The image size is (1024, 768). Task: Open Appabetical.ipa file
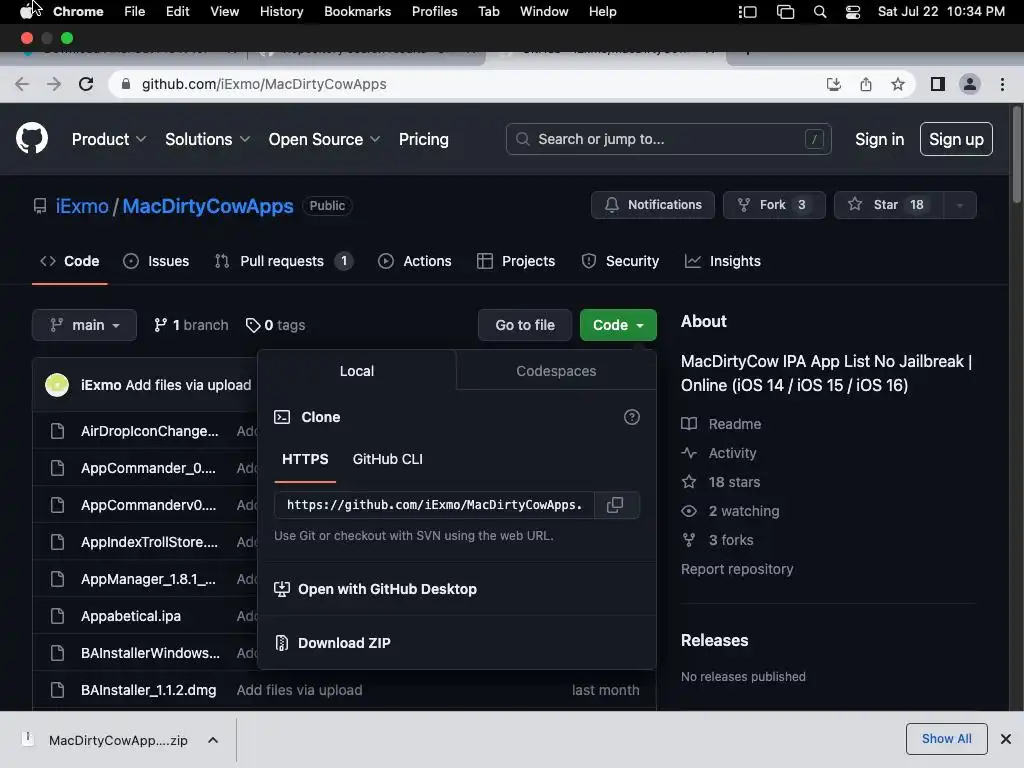(131, 616)
